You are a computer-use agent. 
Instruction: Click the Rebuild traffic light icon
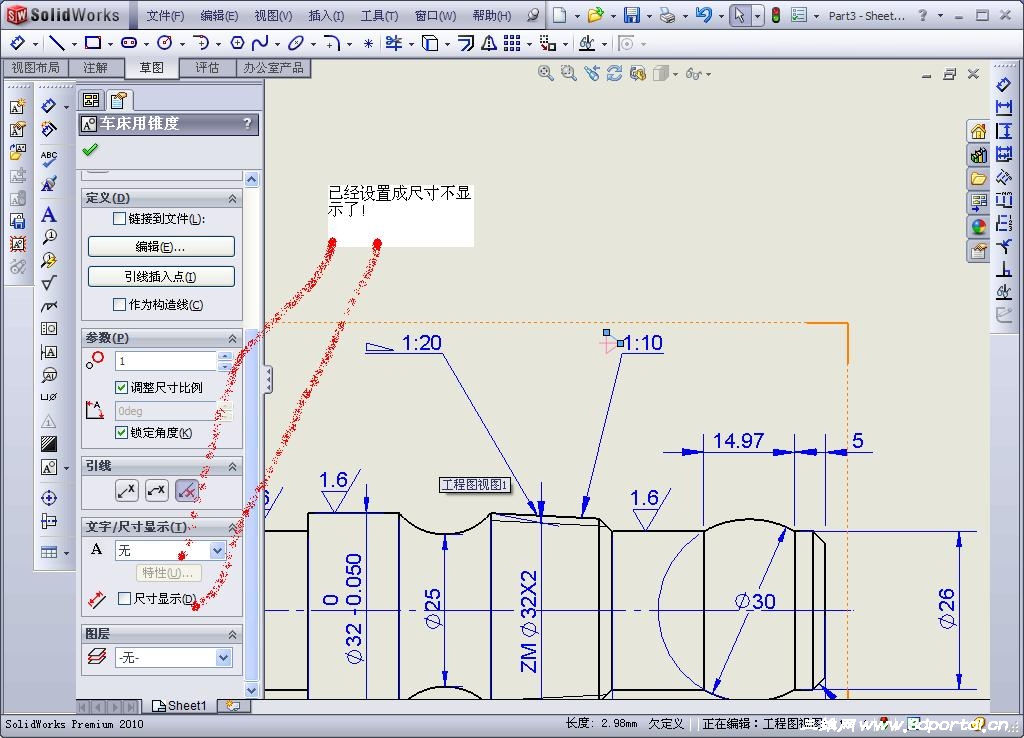coord(776,15)
